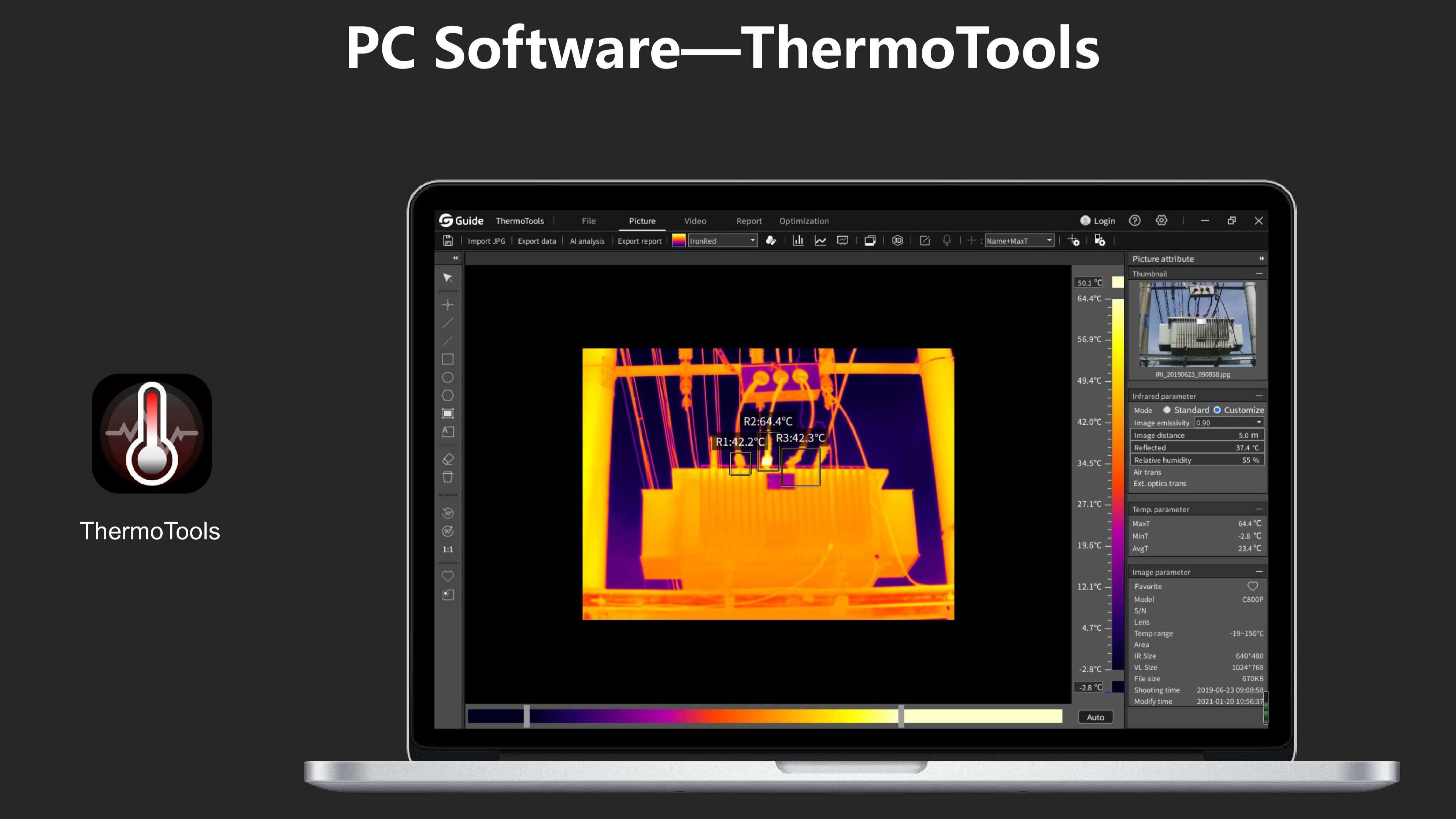The image size is (1456, 819).
Task: Click the right handle on palette slider
Action: (x=901, y=716)
